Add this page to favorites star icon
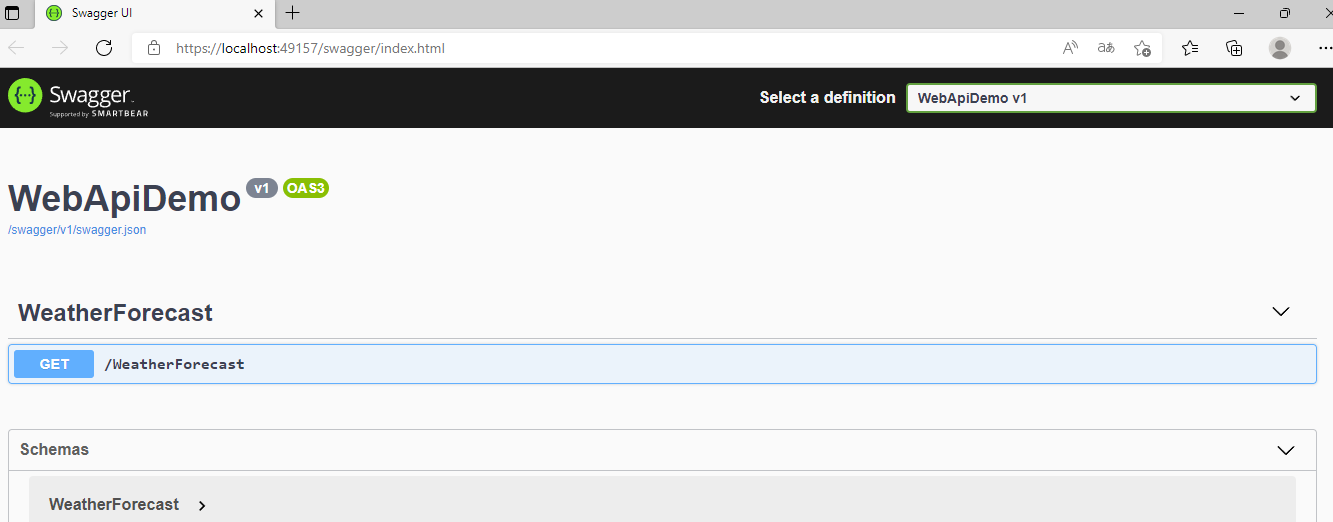Screen dimensions: 1333x522 1142,48
